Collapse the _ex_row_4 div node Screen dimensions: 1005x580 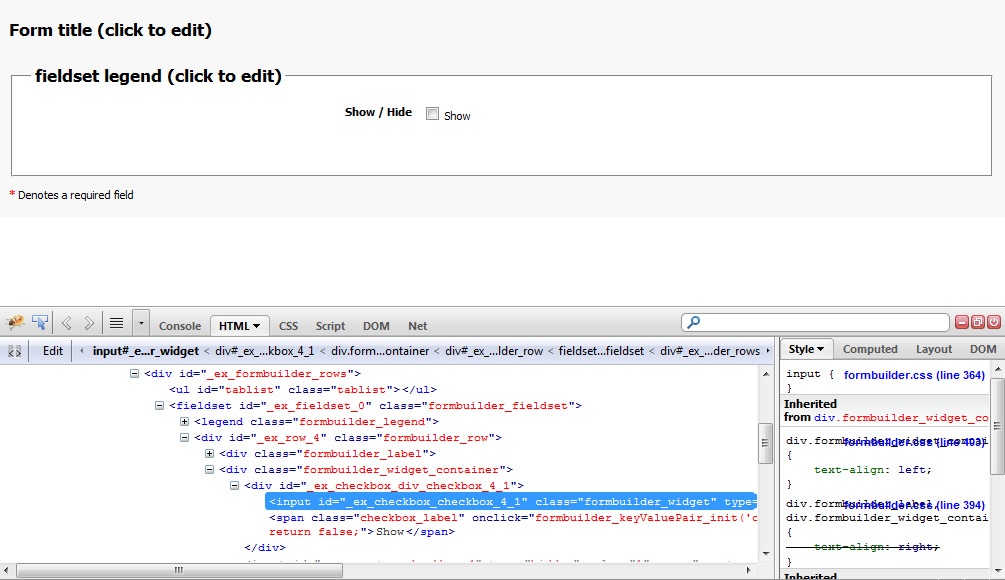click(x=185, y=438)
